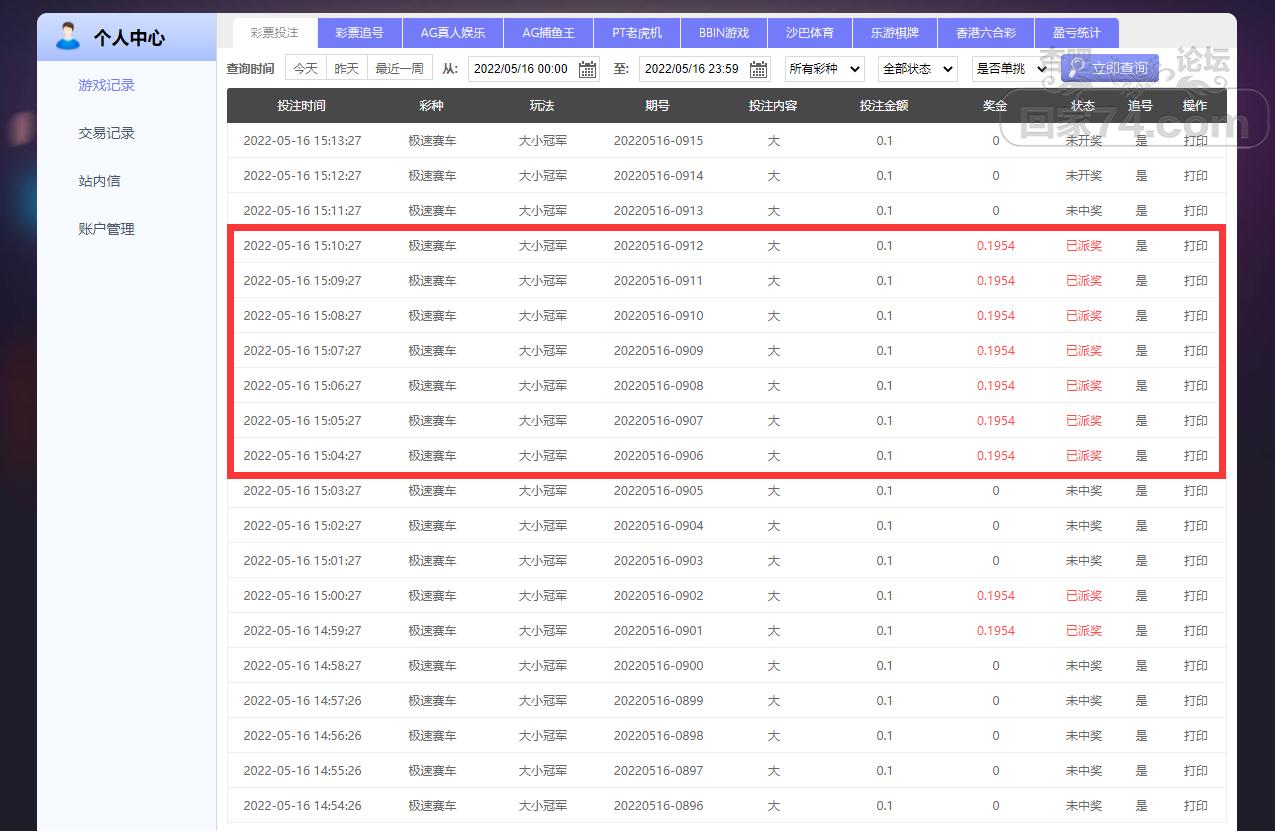Screen dimensions: 1275x831
Task: Select the 今天 quick time filter
Action: (305, 69)
